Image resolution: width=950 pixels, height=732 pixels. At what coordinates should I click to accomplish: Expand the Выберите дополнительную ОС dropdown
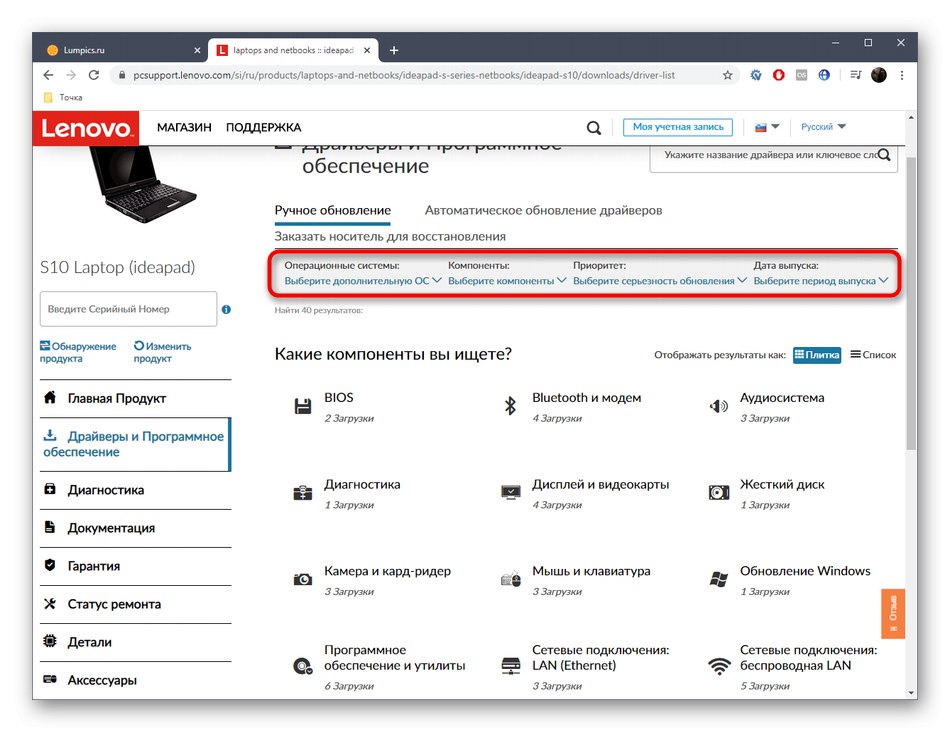click(362, 281)
